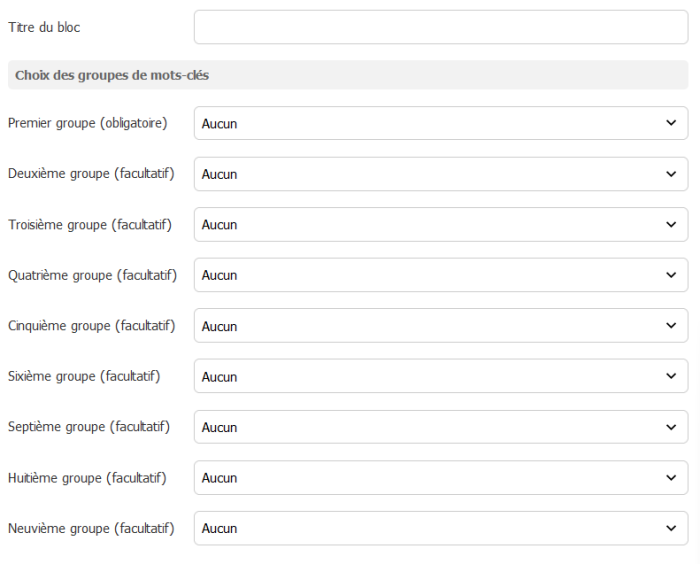Click the "Septième groupe (facultatif)" label

(x=89, y=427)
